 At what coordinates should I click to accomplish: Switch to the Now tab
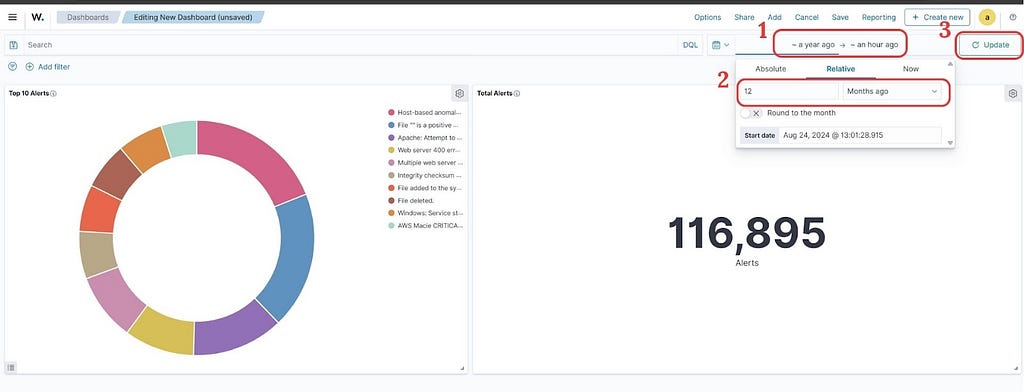pyautogui.click(x=910, y=69)
